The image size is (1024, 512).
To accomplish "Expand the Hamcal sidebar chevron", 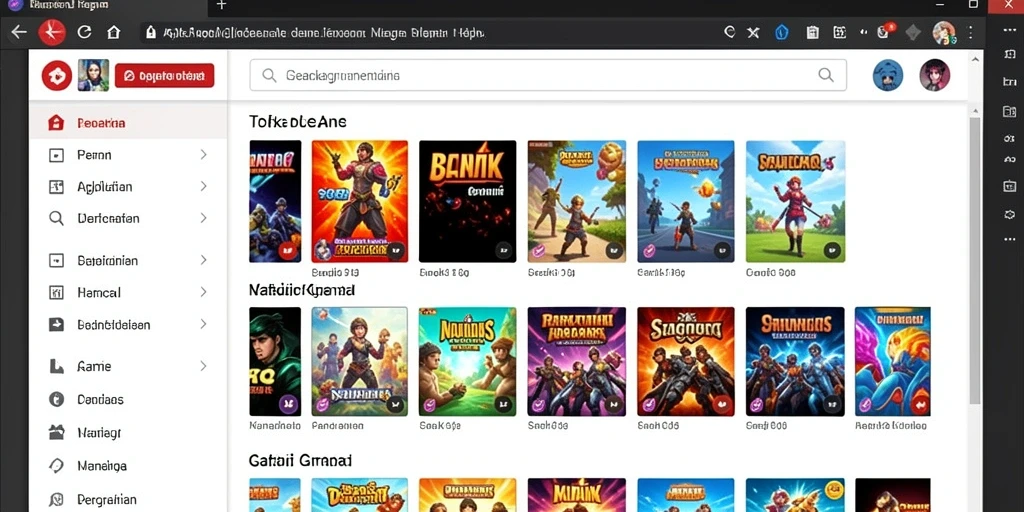I will pos(203,292).
